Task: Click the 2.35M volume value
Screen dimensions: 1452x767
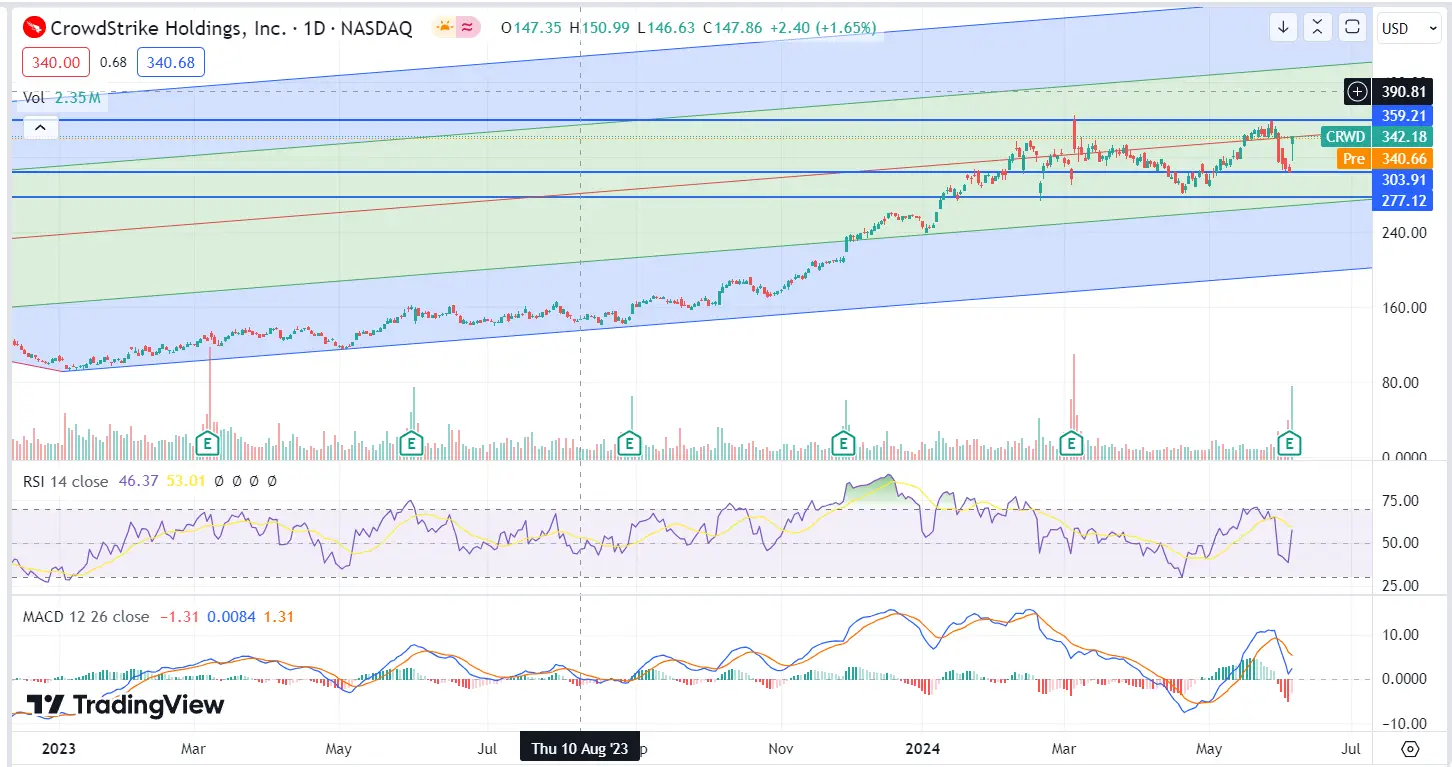Action: (76, 98)
